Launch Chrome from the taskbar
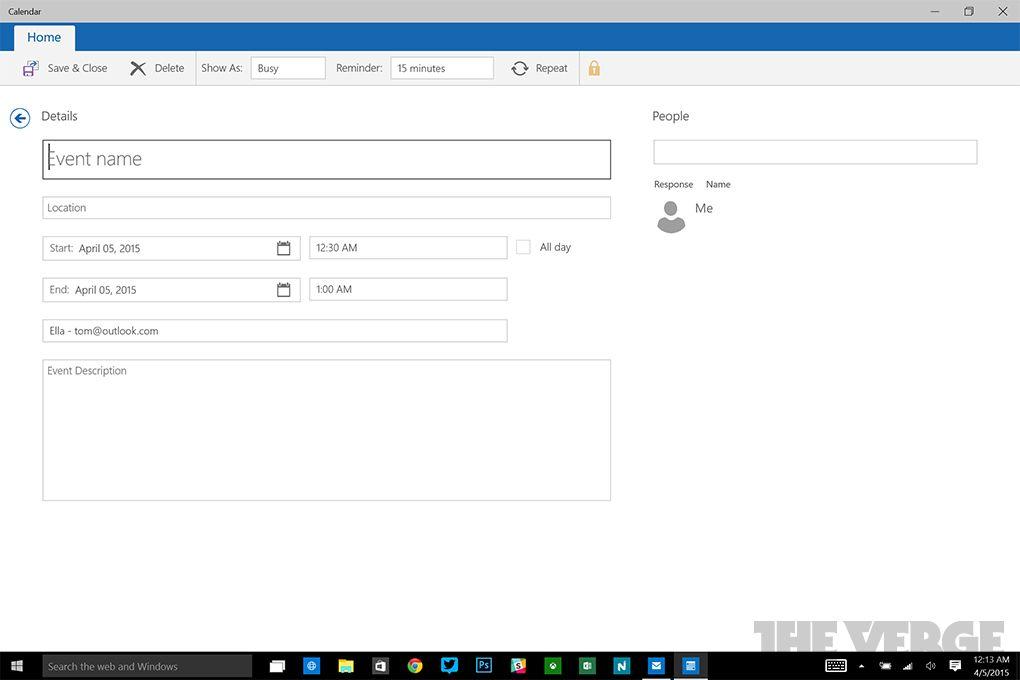 point(415,666)
